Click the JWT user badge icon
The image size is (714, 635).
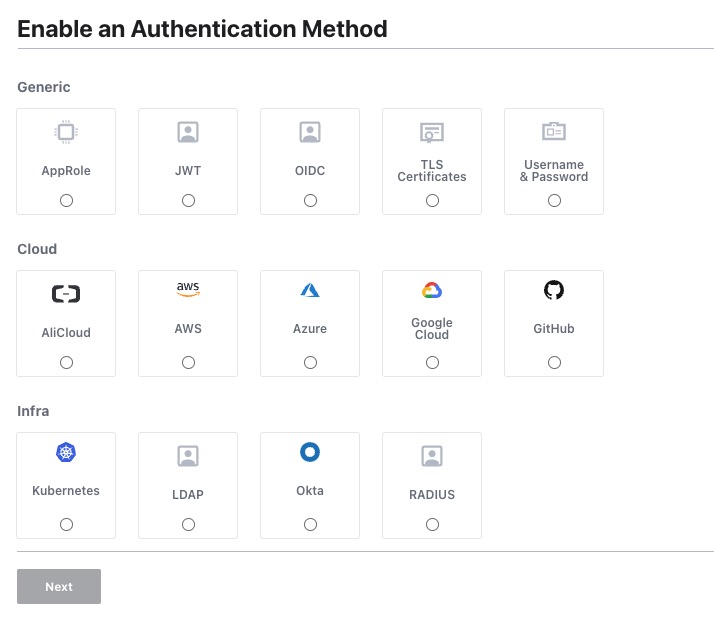[x=188, y=132]
